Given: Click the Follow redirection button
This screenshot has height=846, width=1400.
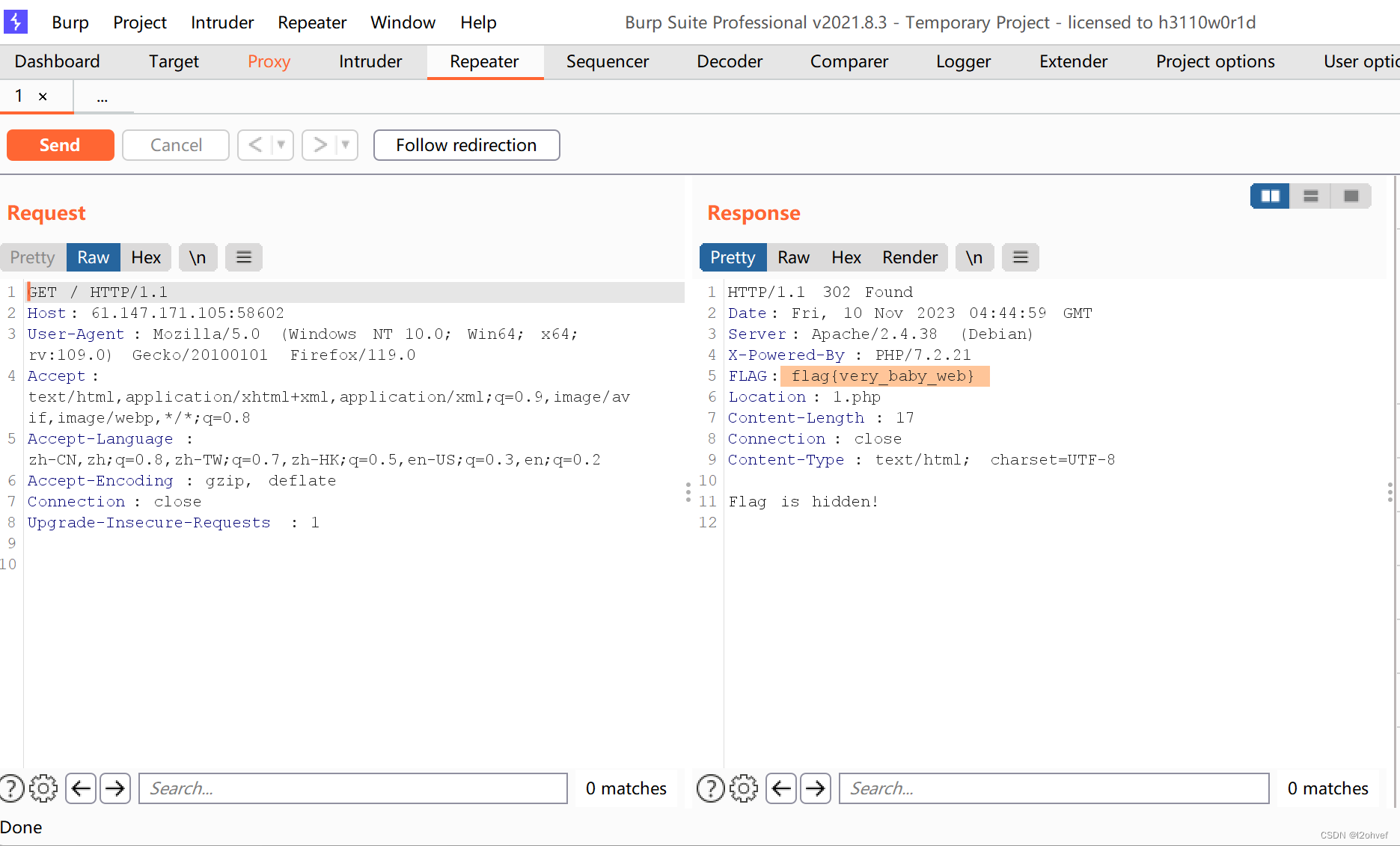Looking at the screenshot, I should 466,145.
